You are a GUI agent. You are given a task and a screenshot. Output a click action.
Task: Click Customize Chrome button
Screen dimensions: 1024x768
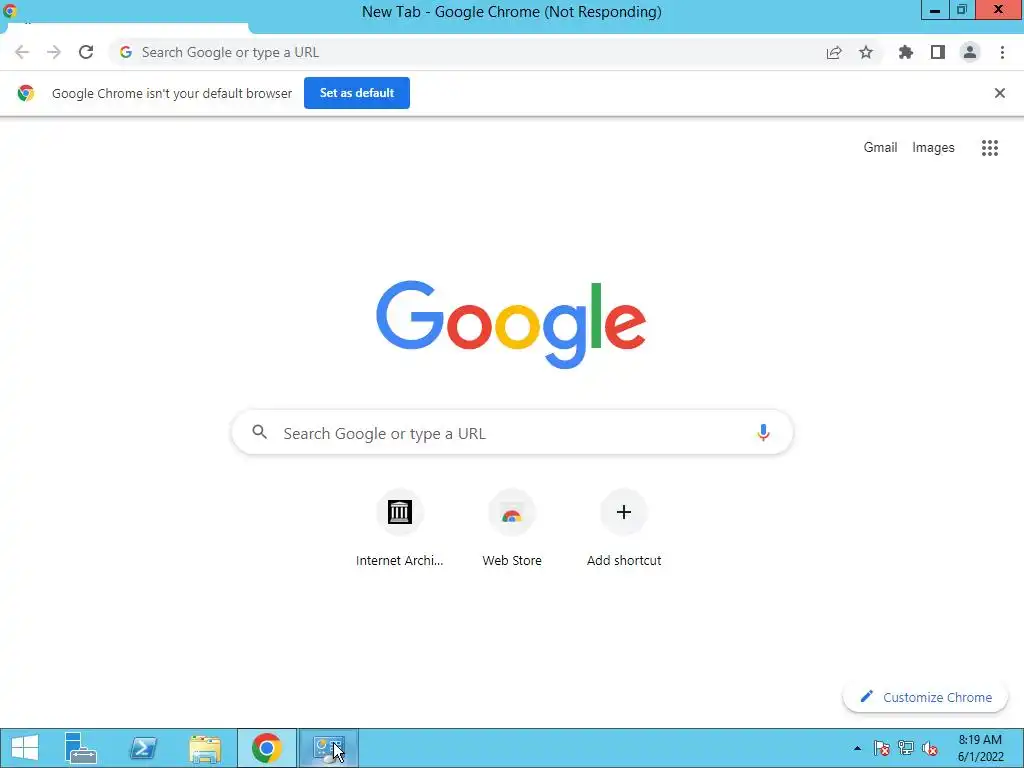926,697
